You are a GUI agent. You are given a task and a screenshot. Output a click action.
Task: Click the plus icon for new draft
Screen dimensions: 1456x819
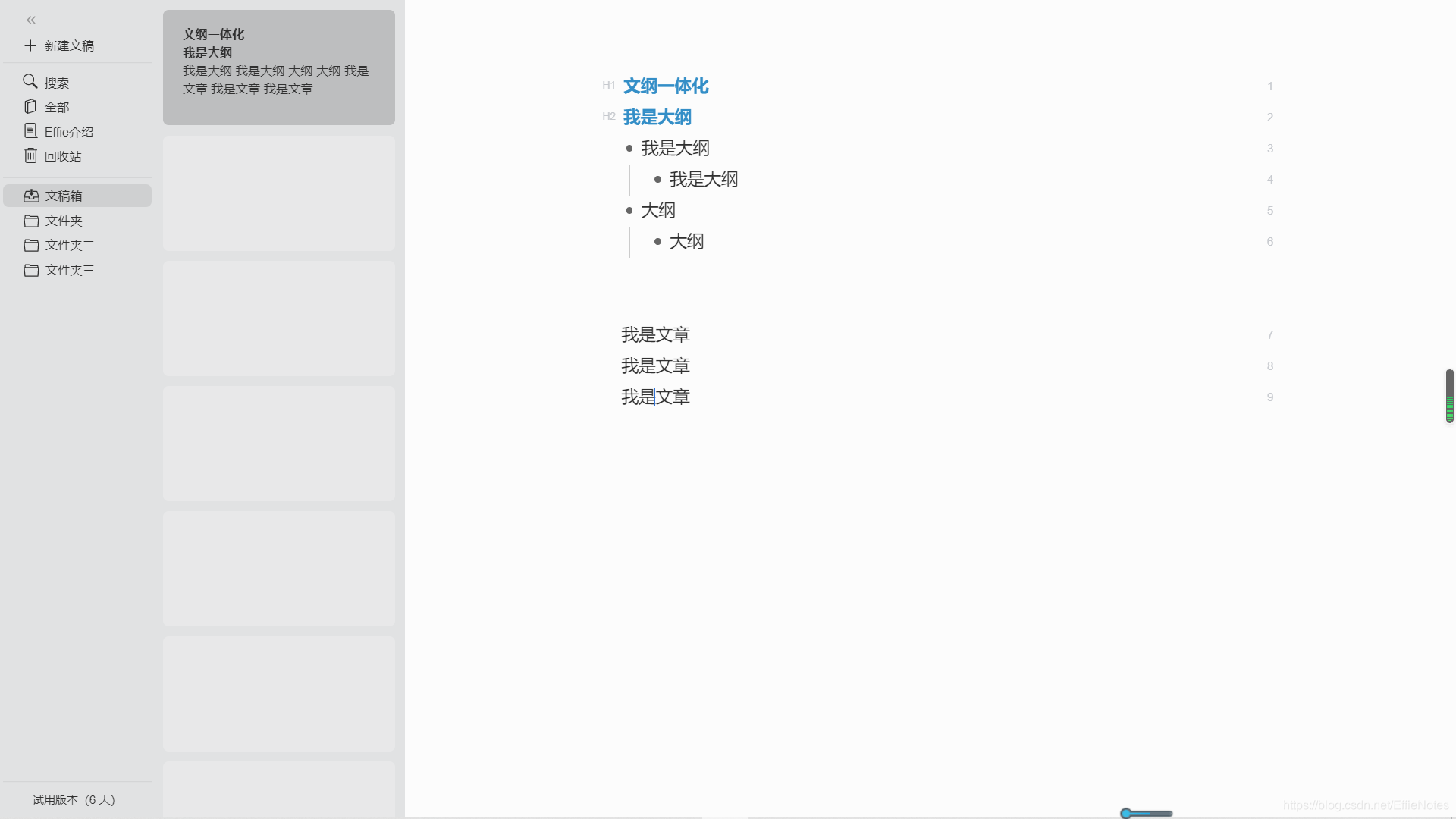click(x=30, y=45)
